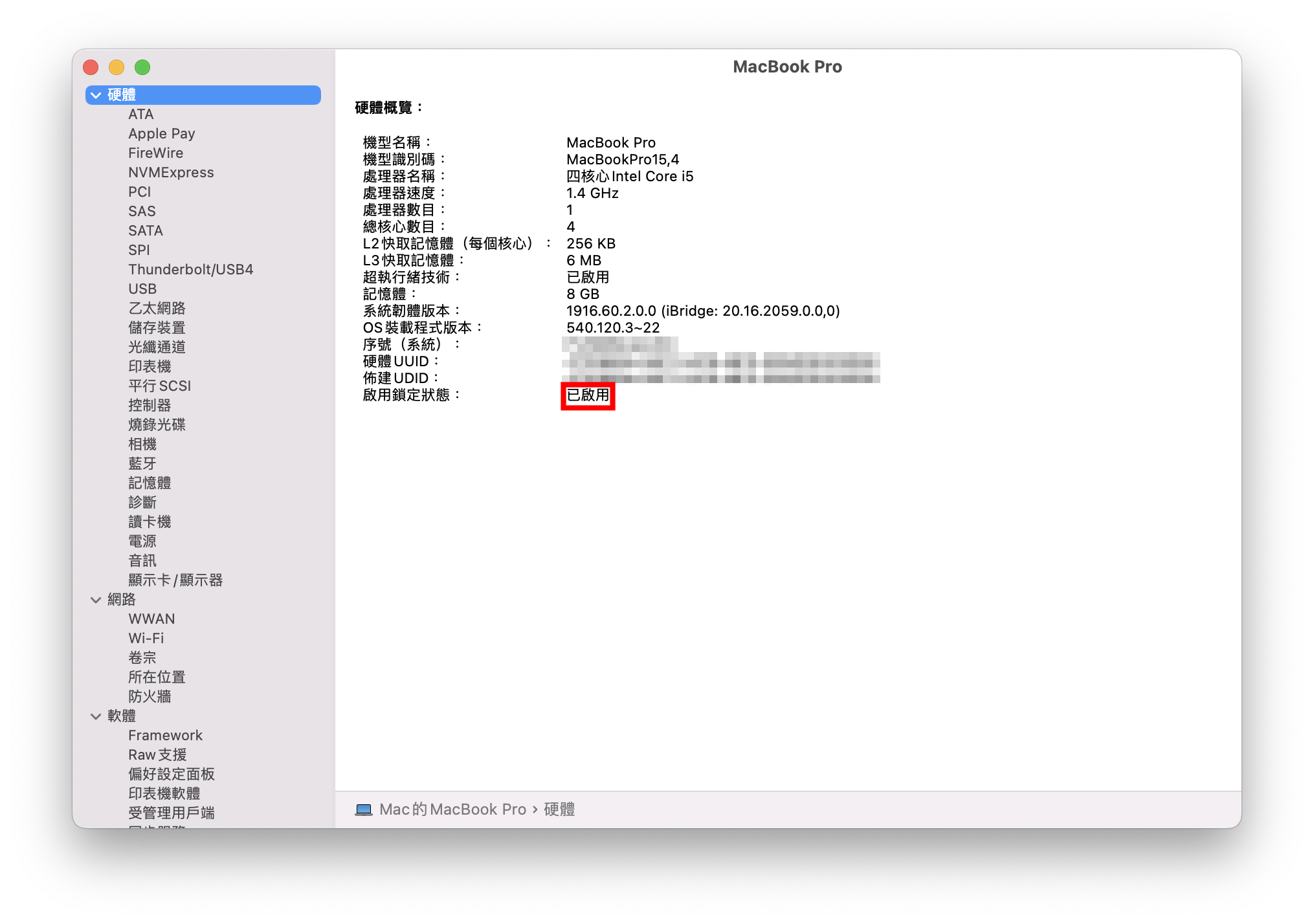Open the Raw 支援 software section
The image size is (1314, 924).
point(157,754)
